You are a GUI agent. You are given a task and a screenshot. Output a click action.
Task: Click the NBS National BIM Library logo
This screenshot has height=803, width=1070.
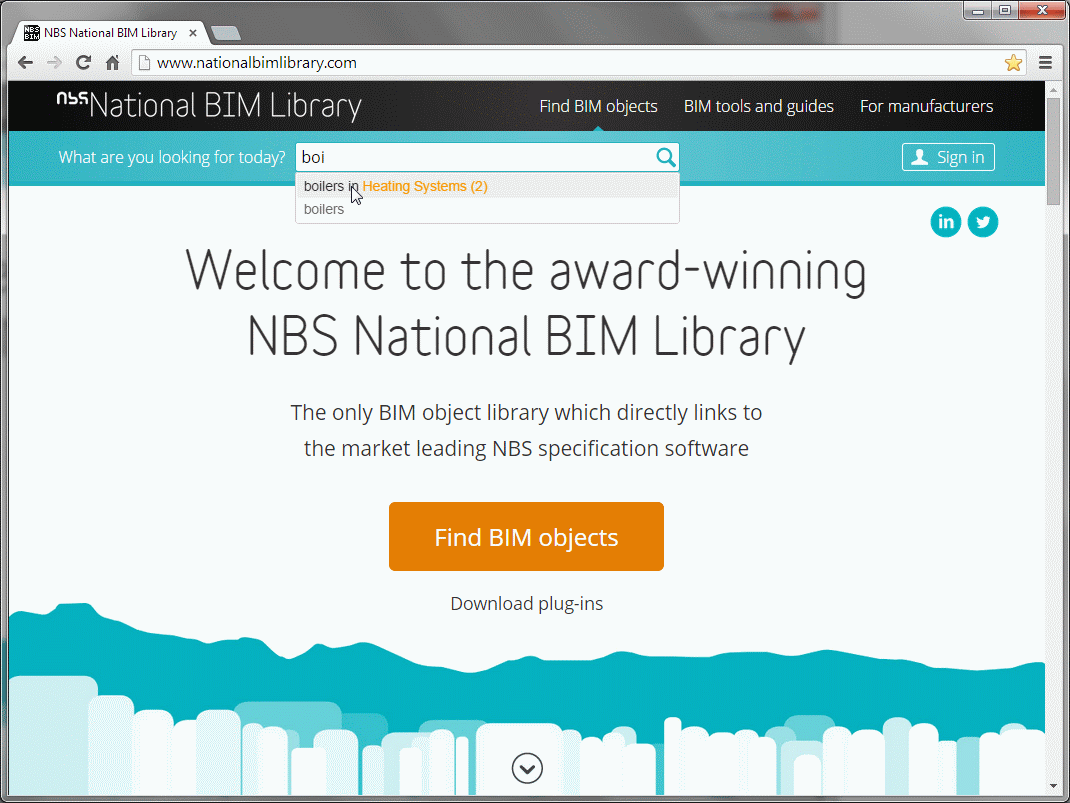pos(209,106)
